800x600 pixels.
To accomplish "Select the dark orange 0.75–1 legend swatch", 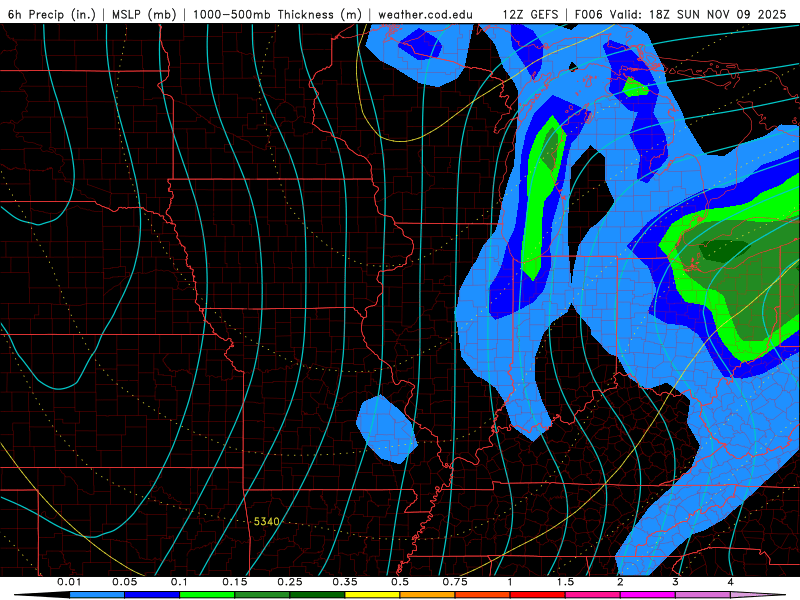I will 483,595.
